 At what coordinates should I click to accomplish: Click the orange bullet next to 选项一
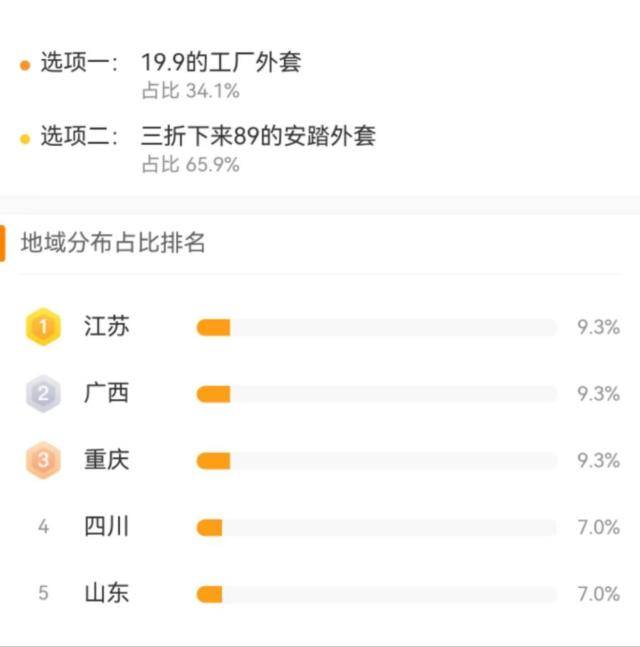coord(25,65)
